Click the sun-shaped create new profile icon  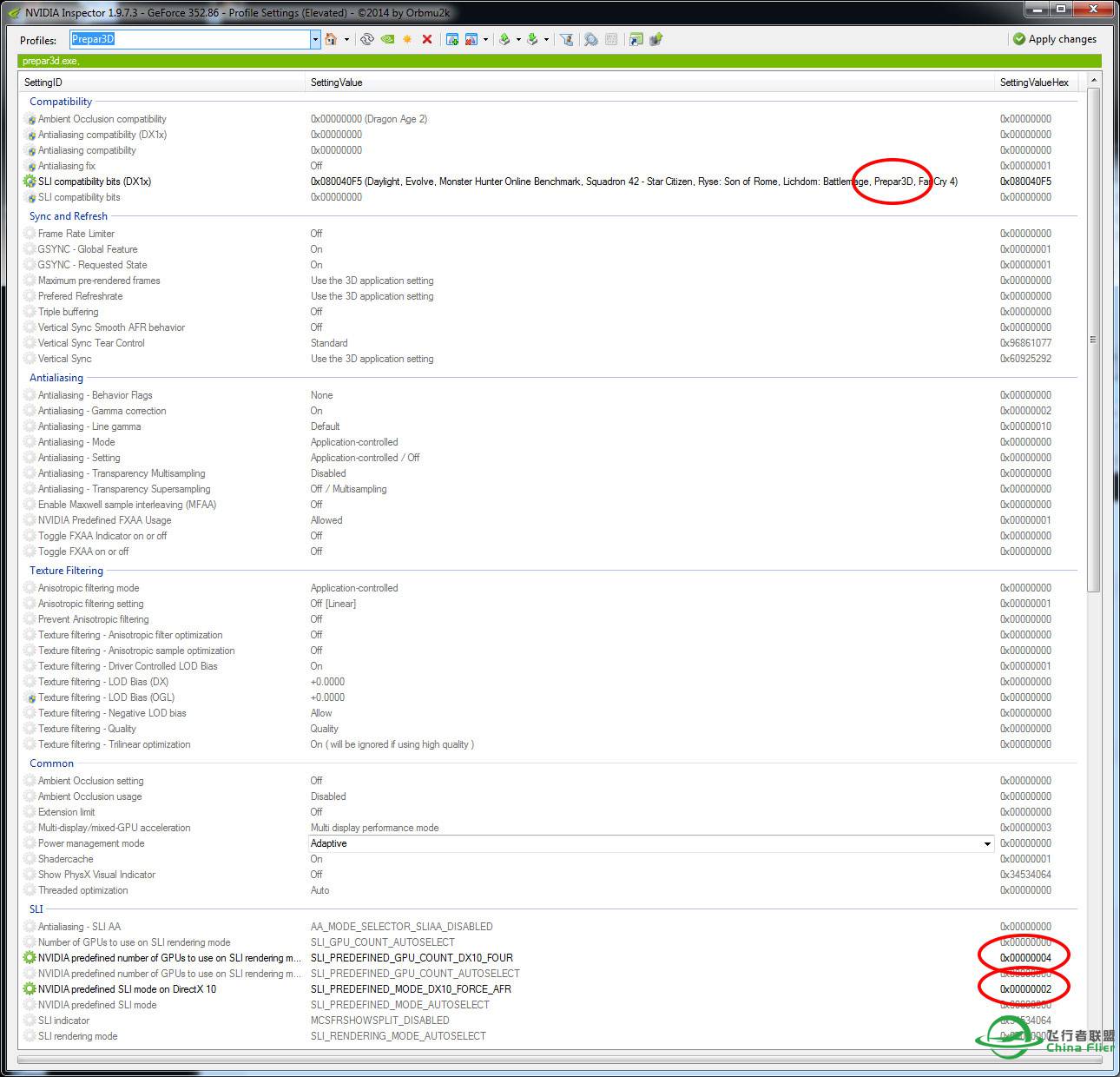coord(407,39)
